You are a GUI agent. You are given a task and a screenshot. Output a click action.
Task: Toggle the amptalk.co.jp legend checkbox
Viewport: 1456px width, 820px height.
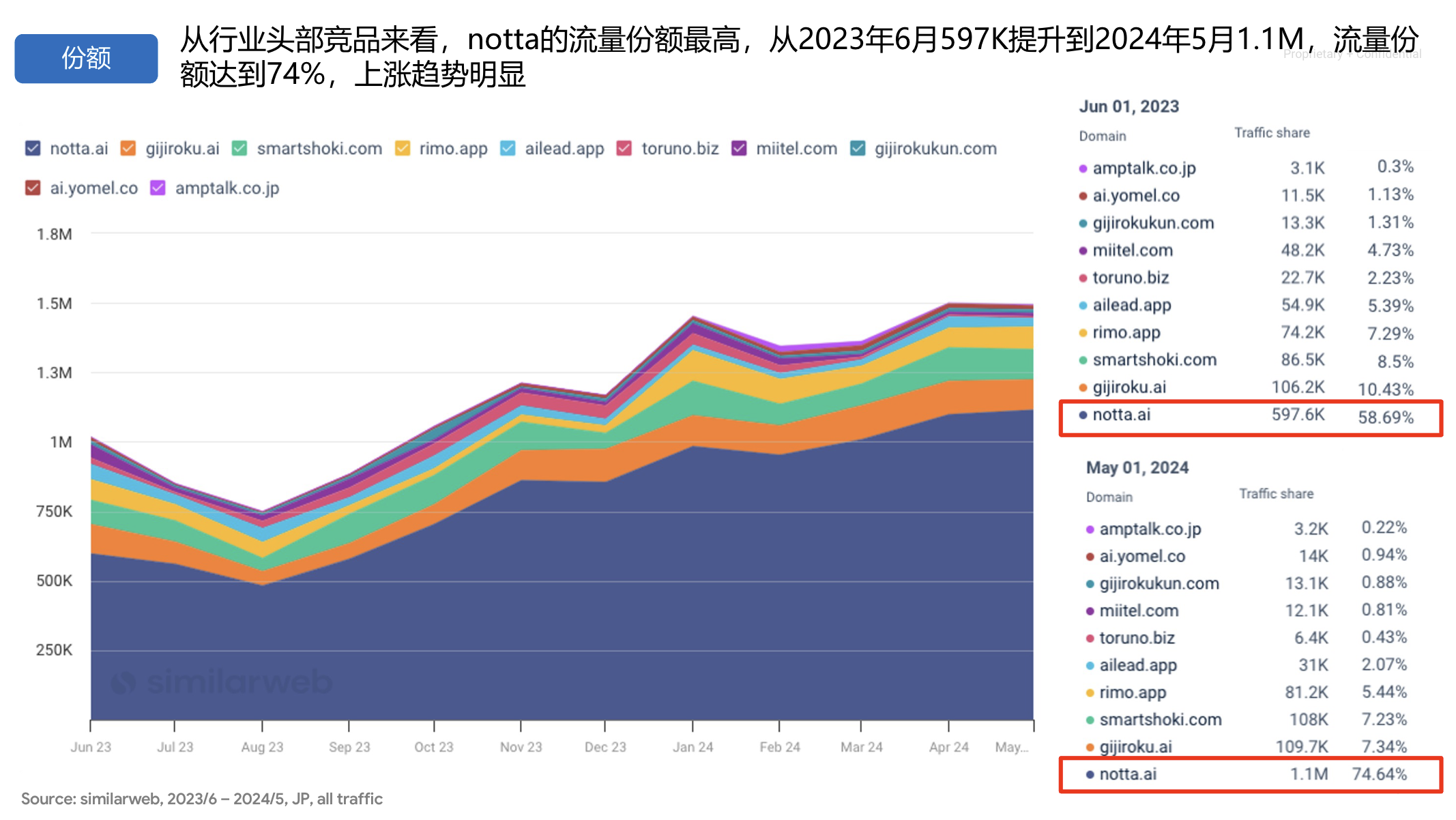point(158,188)
